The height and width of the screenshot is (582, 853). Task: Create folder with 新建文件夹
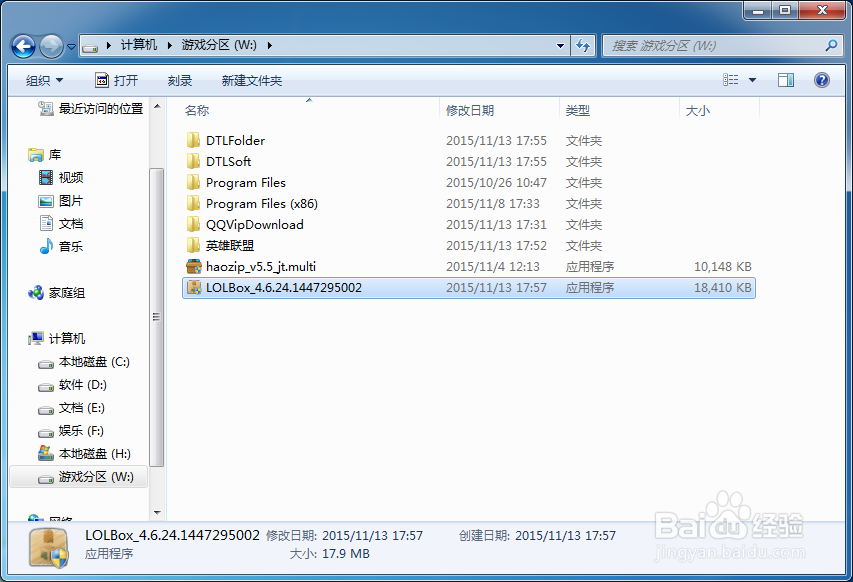(x=251, y=81)
